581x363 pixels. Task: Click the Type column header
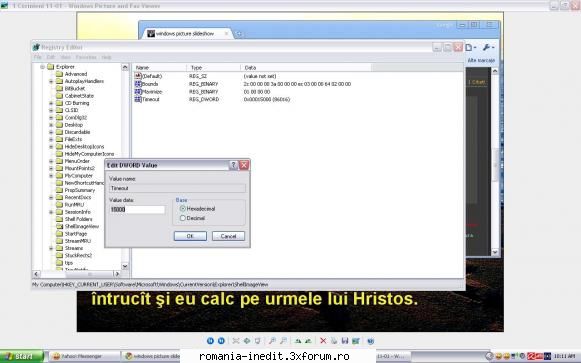pyautogui.click(x=213, y=68)
